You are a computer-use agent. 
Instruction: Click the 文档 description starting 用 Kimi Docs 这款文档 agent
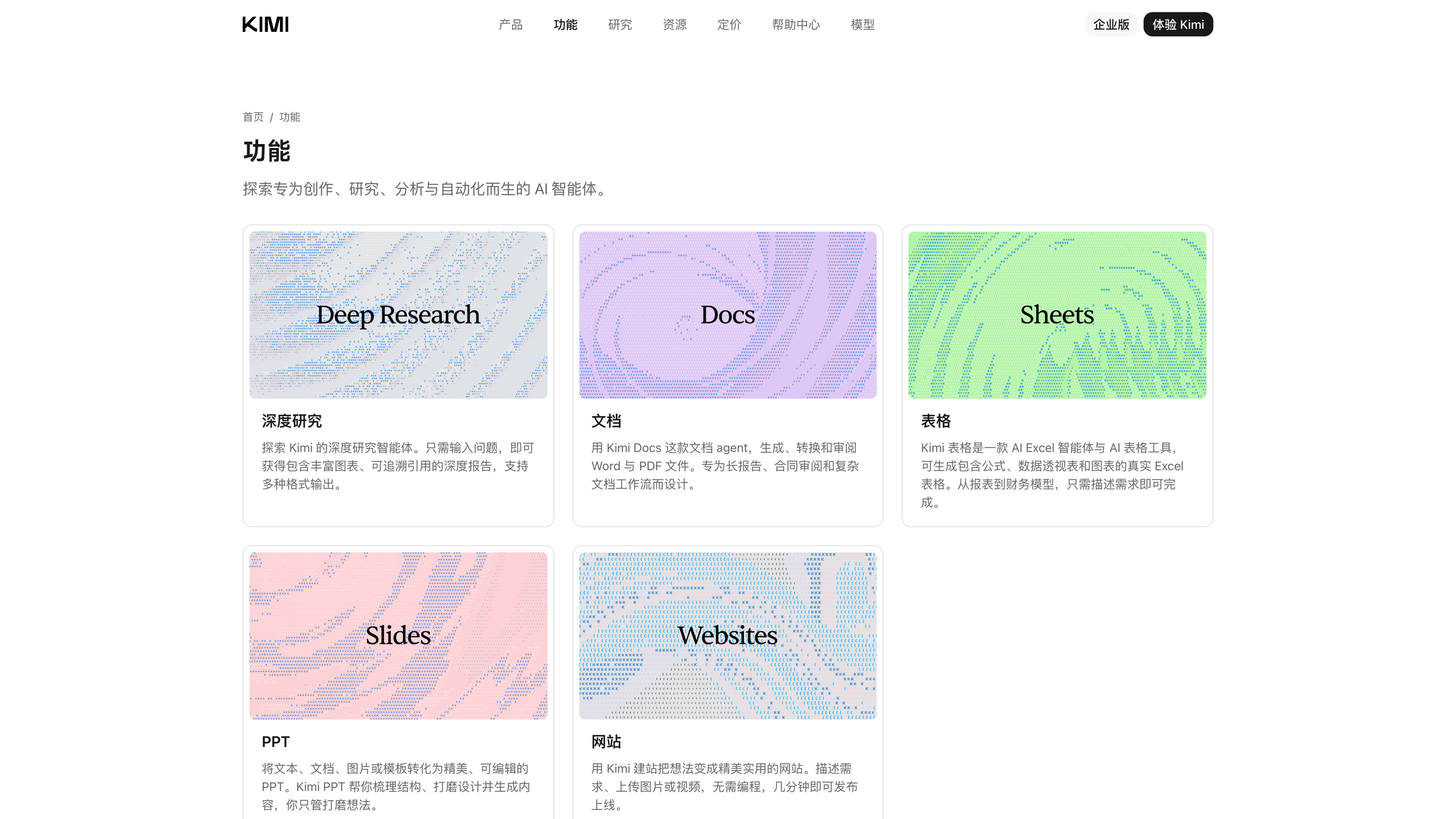coord(725,466)
